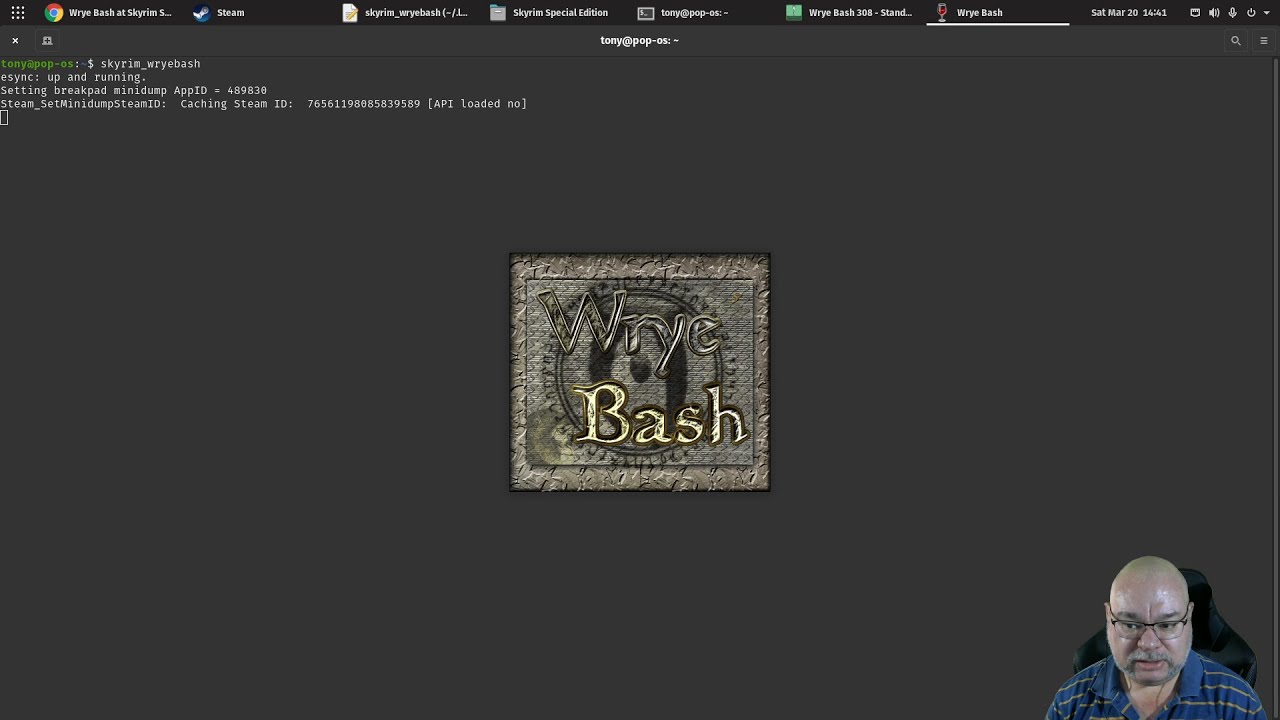Open a new terminal tab via the tab icon
Image resolution: width=1280 pixels, height=720 pixels.
click(x=47, y=41)
